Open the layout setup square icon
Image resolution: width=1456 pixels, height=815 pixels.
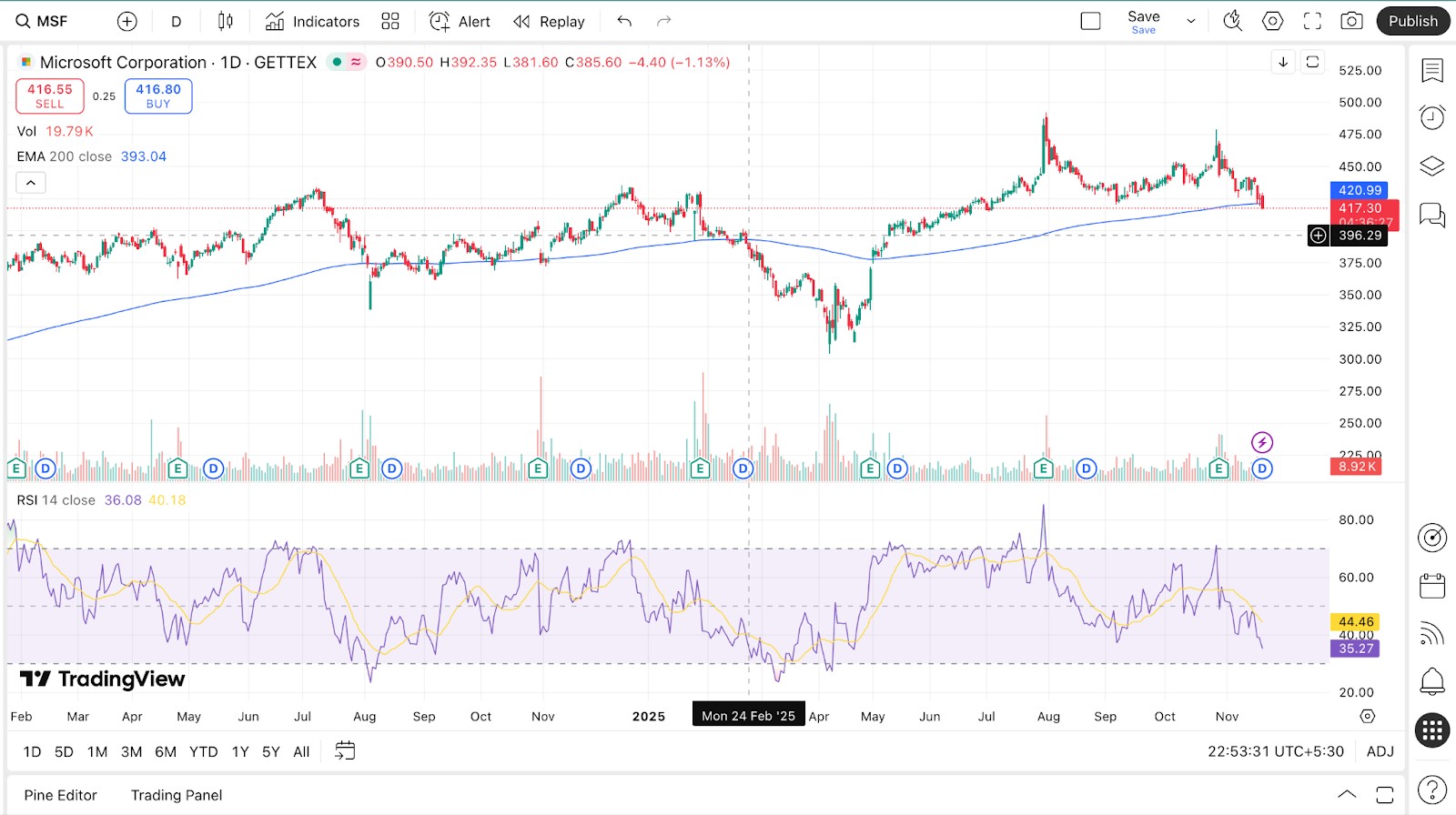(x=1090, y=21)
